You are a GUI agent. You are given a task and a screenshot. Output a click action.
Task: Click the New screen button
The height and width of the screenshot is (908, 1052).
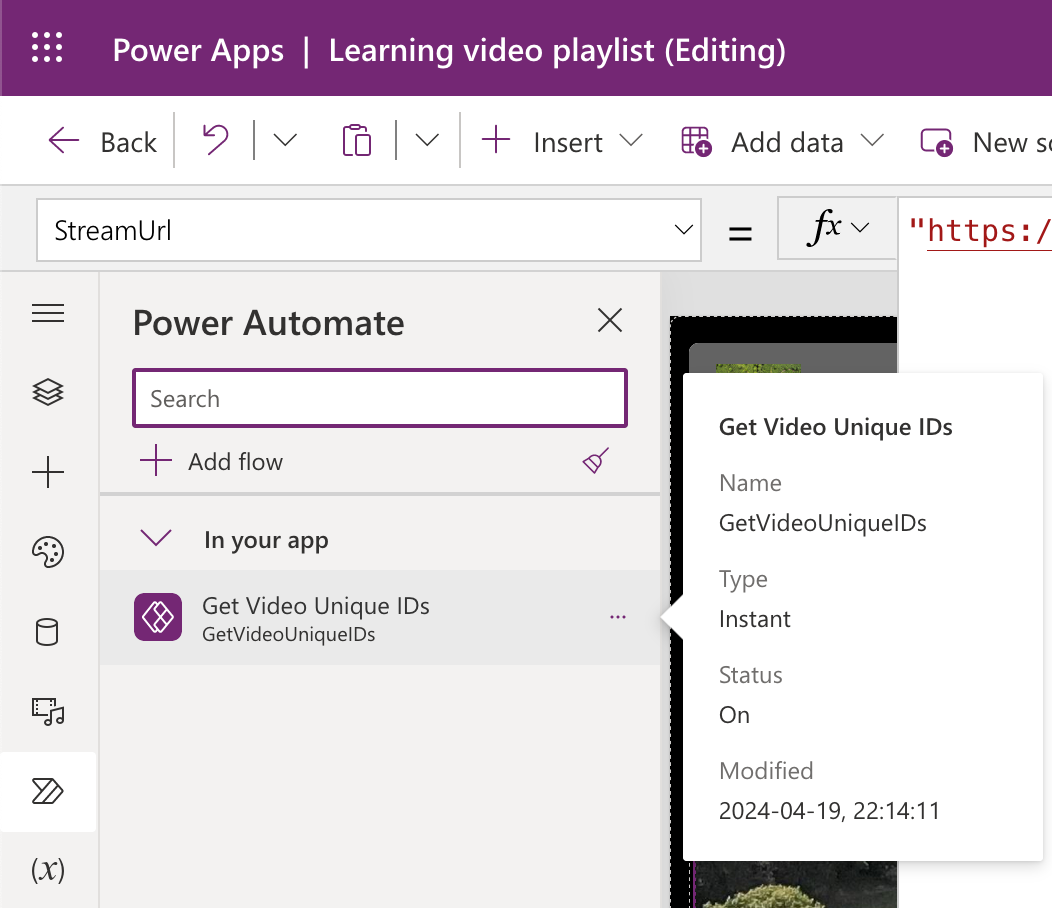(985, 142)
